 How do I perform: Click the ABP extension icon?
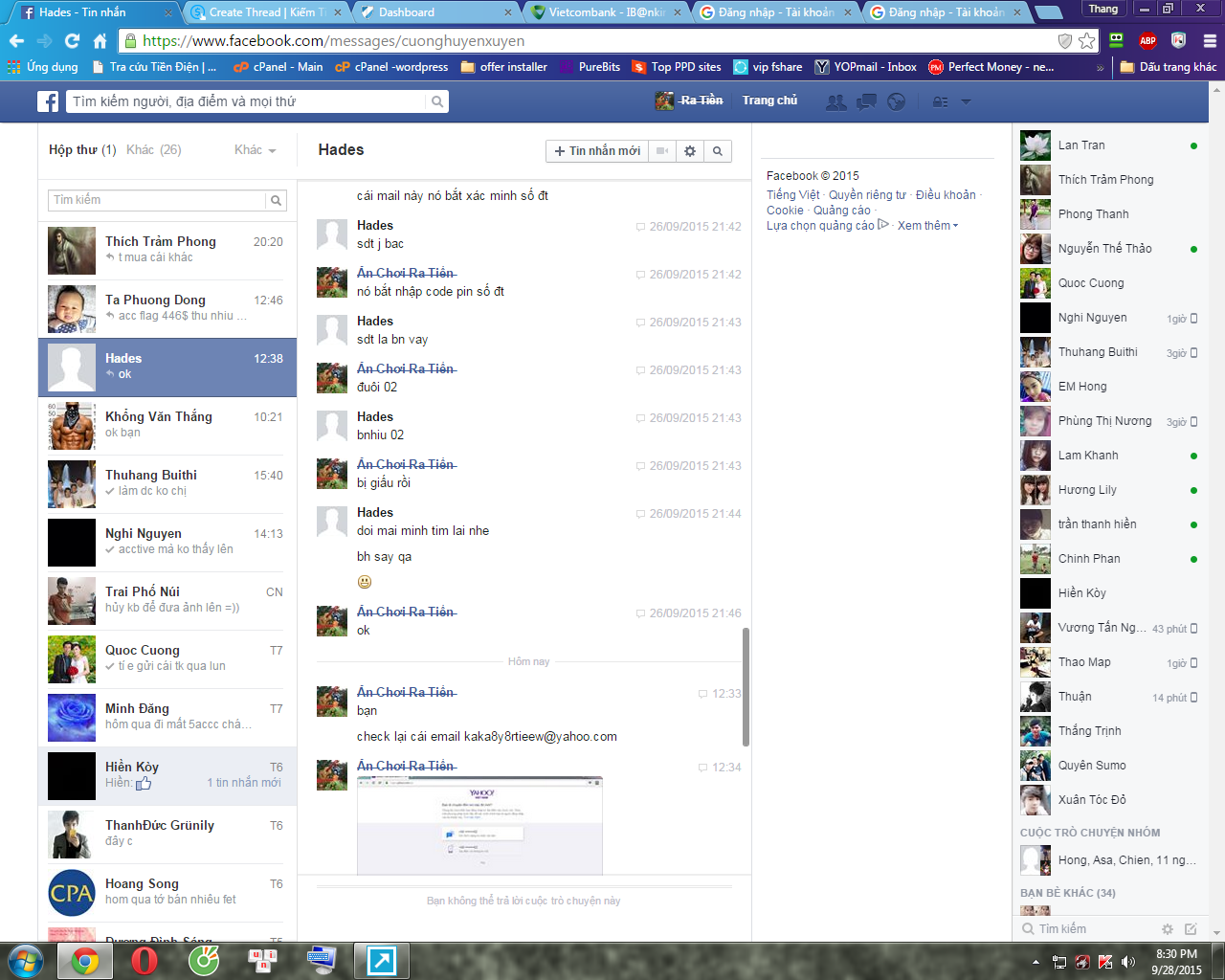point(1147,41)
